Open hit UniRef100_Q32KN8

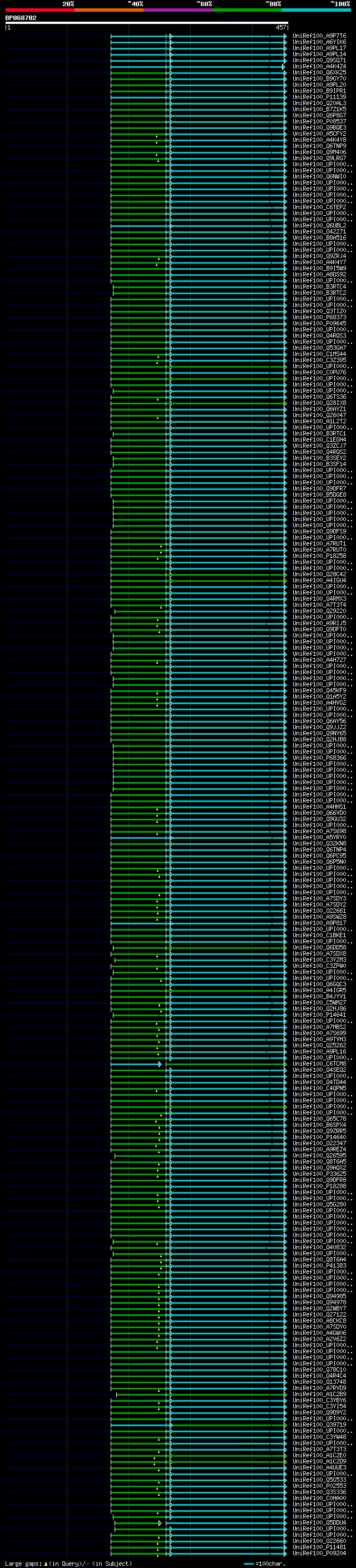pos(319,843)
